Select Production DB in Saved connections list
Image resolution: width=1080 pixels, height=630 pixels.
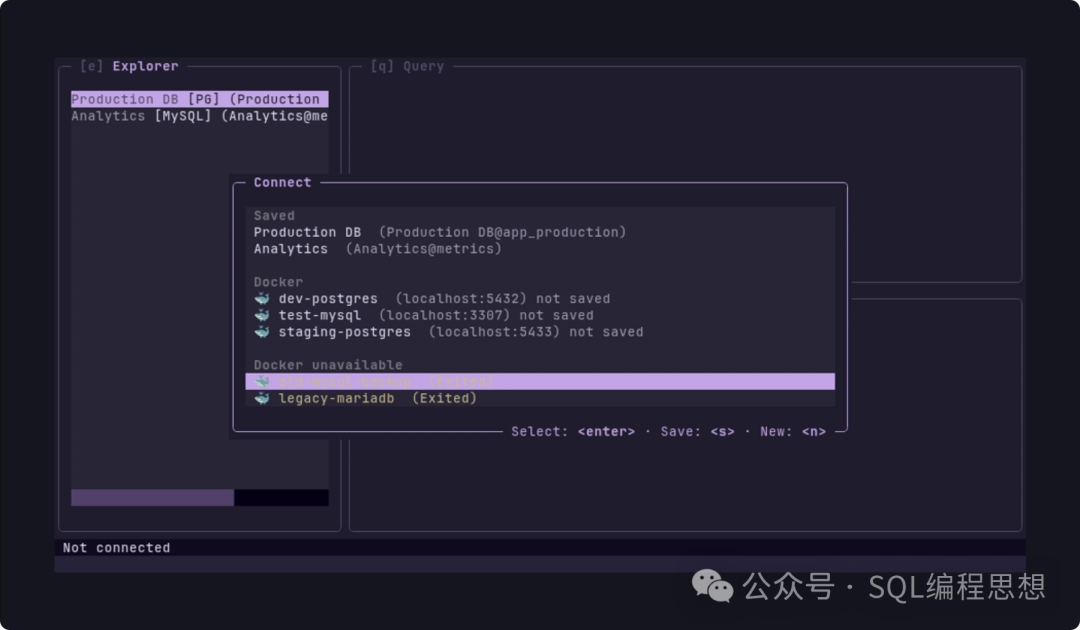pos(308,232)
